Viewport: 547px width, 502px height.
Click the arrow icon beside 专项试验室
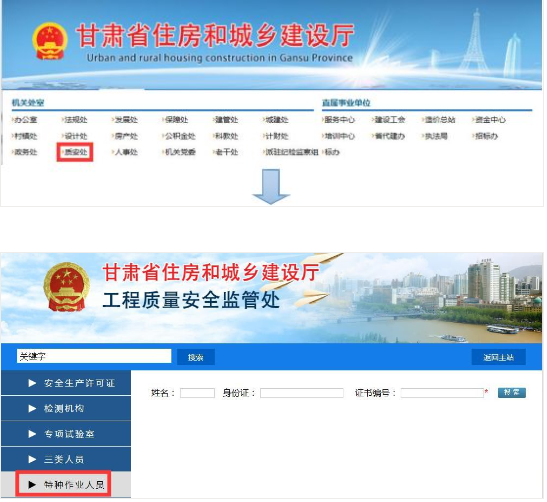point(32,434)
